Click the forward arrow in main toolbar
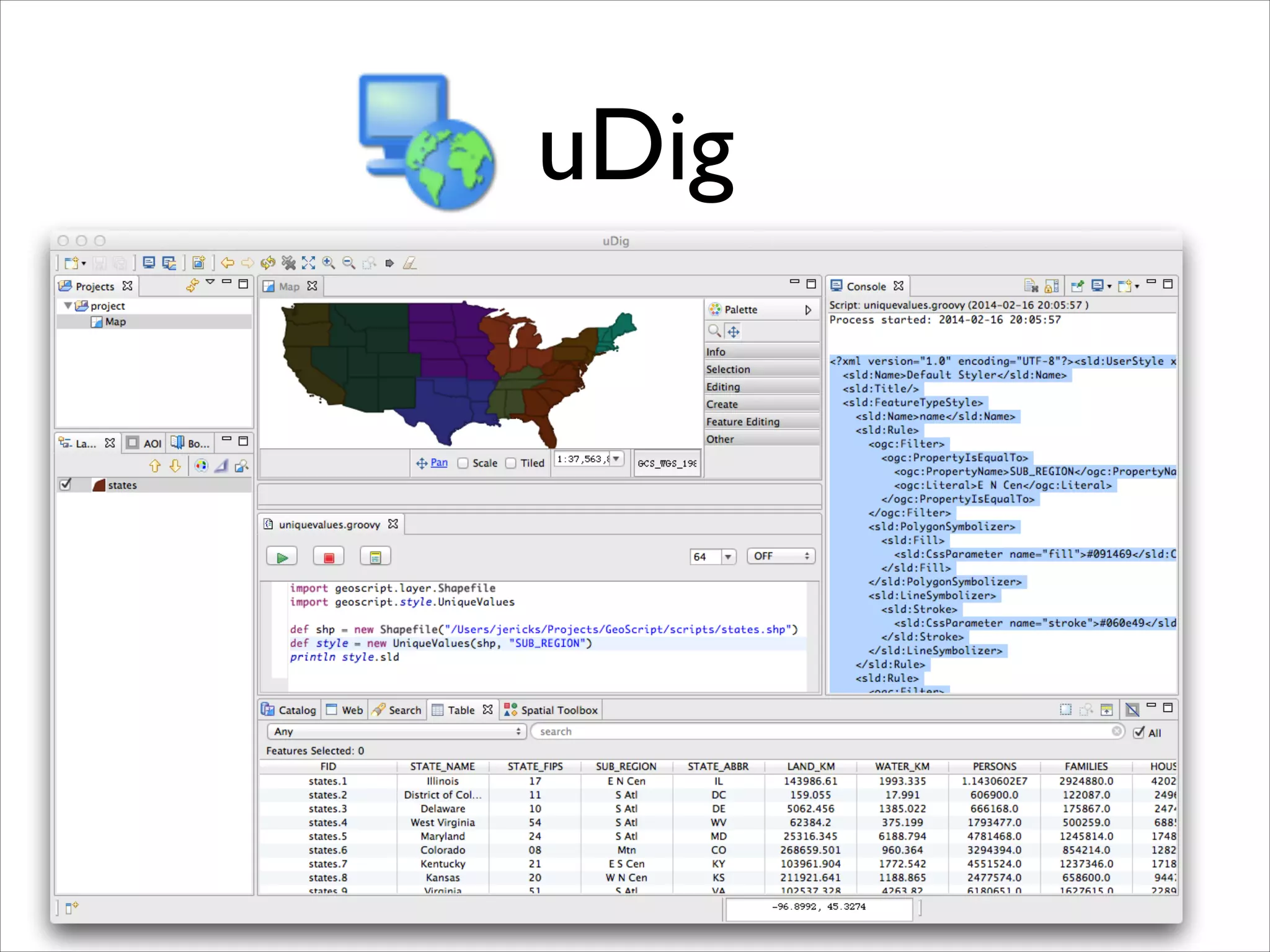This screenshot has height=952, width=1270. 247,263
